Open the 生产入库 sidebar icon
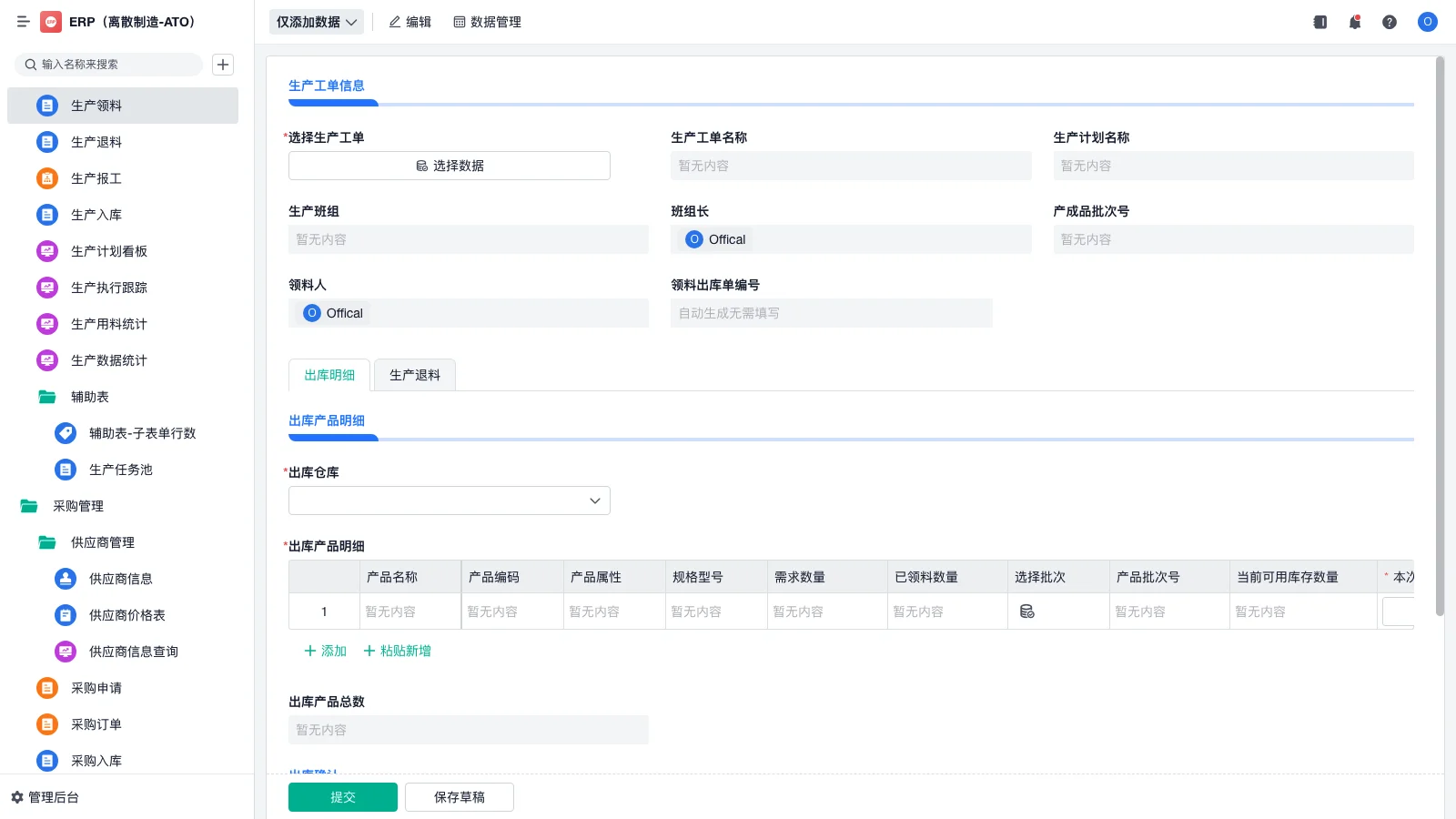Viewport: 1456px width, 819px height. point(47,215)
